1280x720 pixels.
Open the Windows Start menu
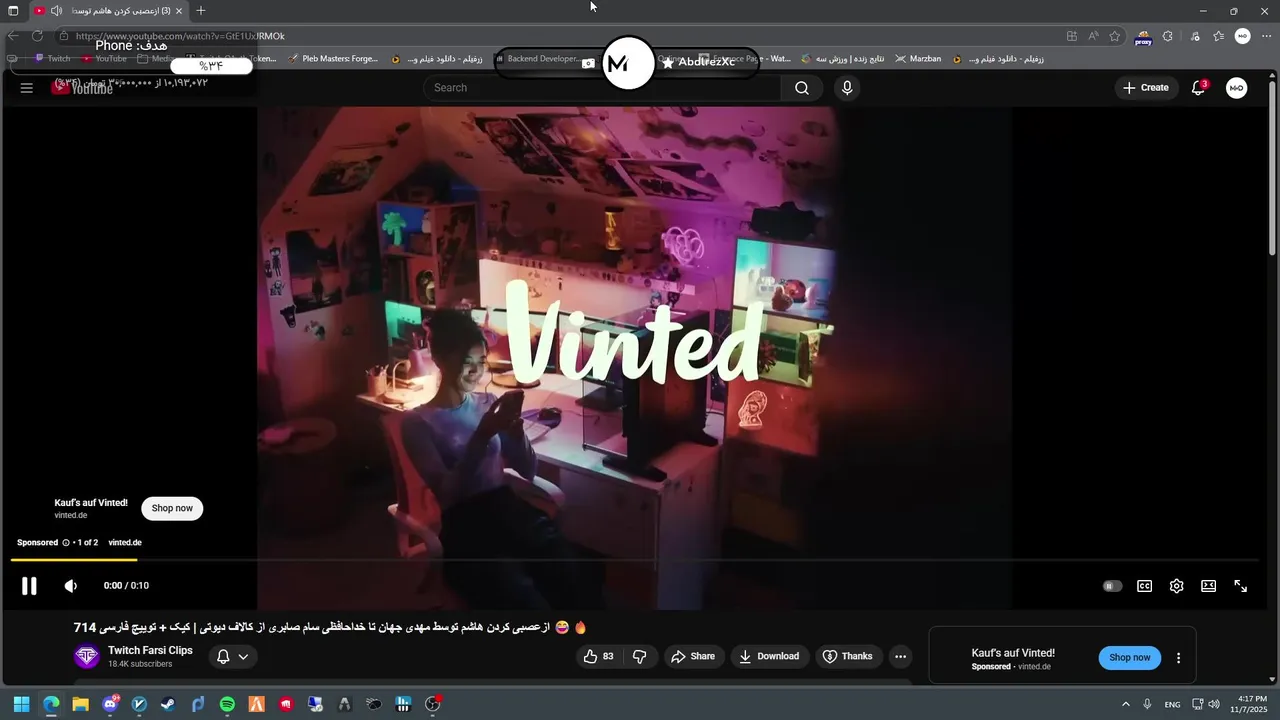pyautogui.click(x=21, y=704)
